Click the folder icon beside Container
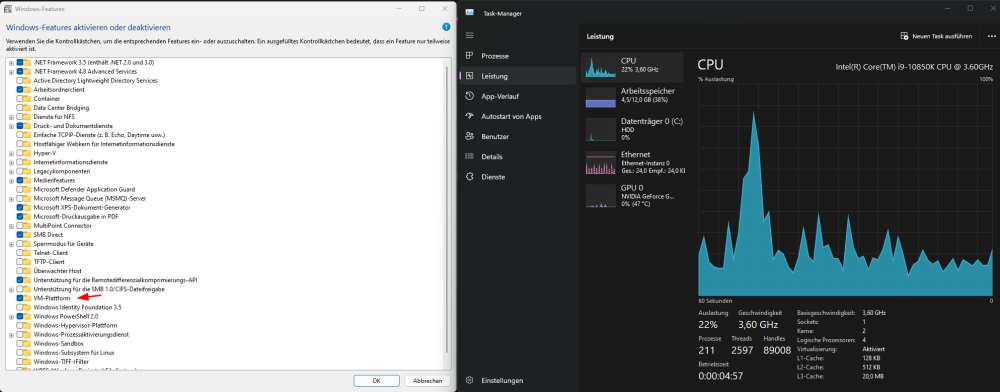 point(28,99)
